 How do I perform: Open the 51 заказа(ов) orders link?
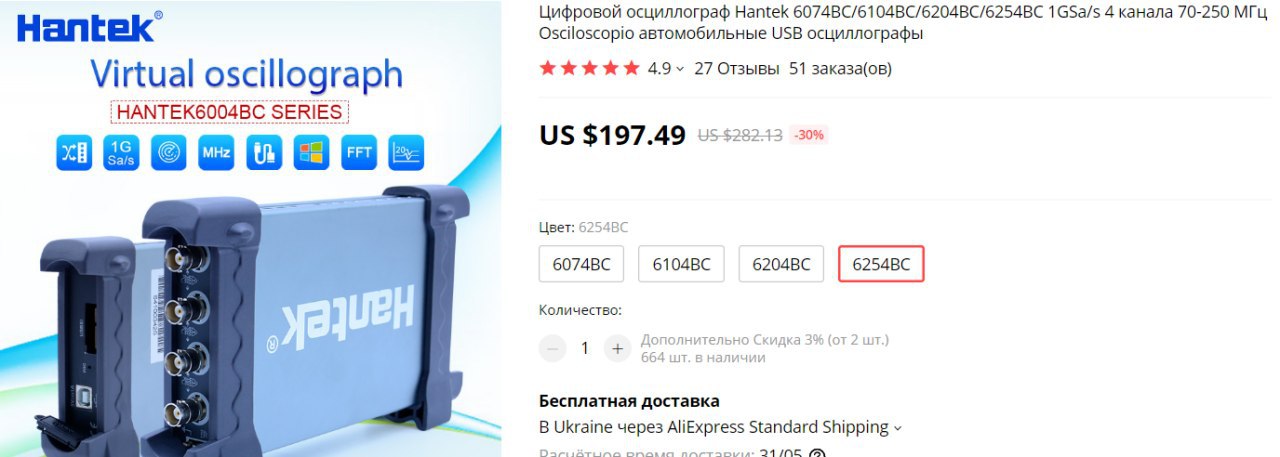(x=840, y=69)
